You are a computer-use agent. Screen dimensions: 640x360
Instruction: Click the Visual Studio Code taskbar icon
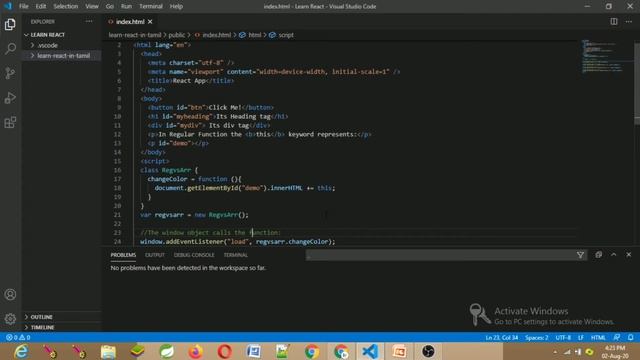point(370,351)
